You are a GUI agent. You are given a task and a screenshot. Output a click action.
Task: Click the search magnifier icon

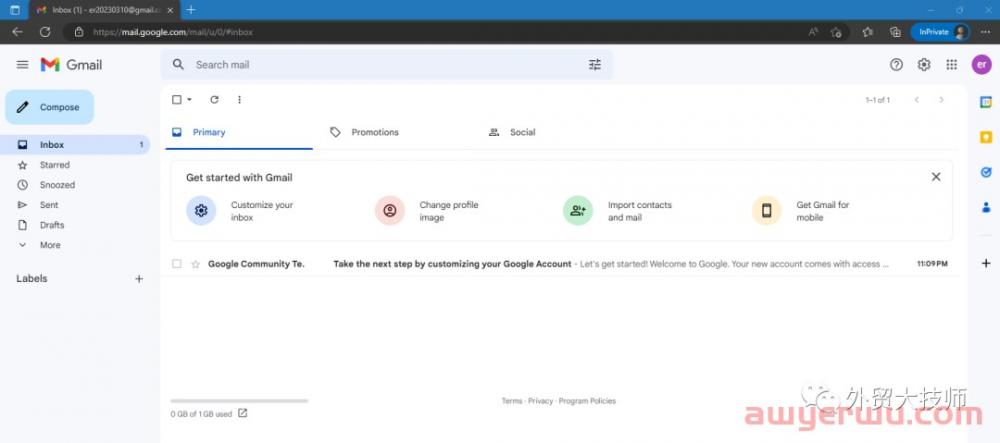coord(179,64)
